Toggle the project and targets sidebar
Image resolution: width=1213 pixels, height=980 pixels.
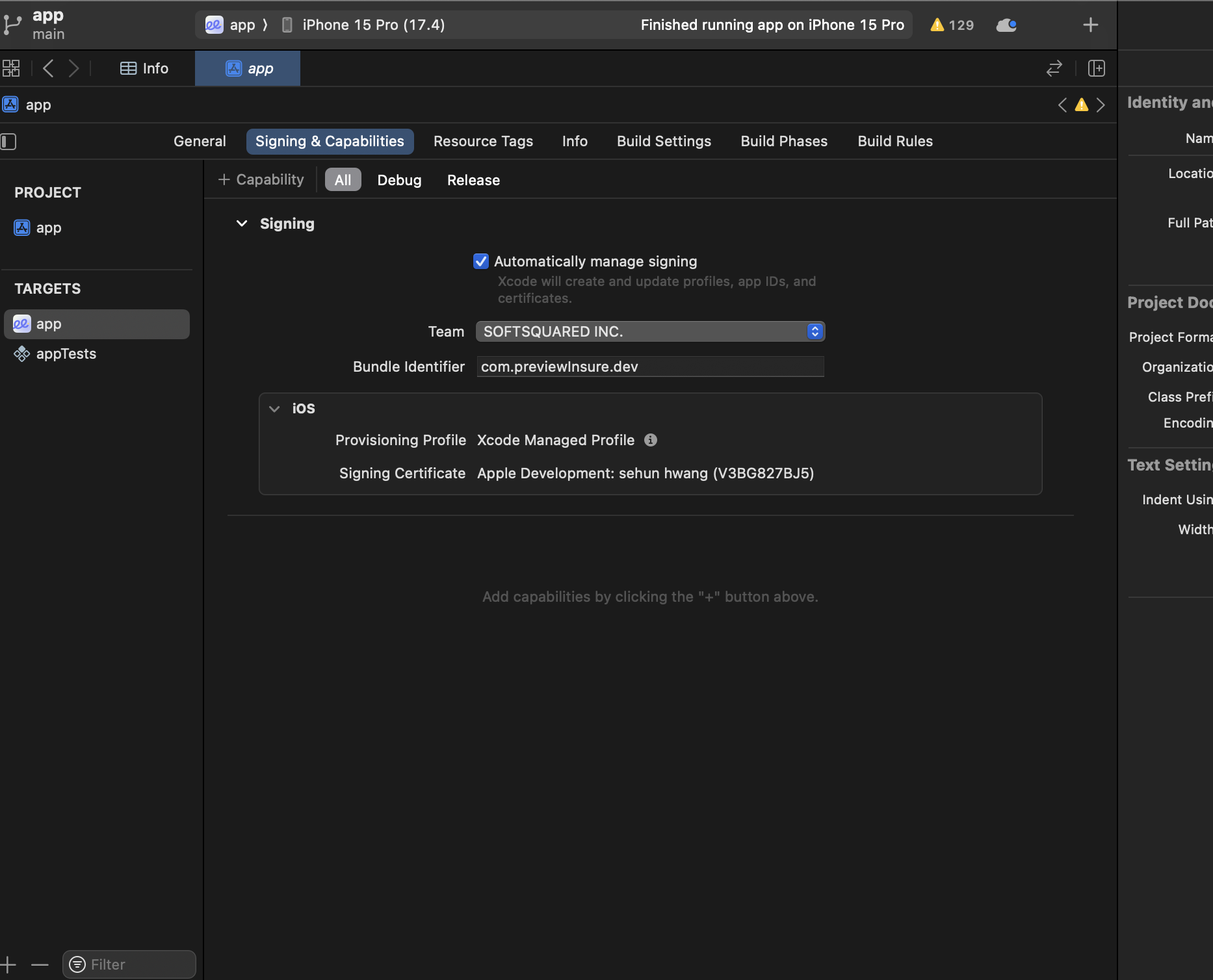8,142
